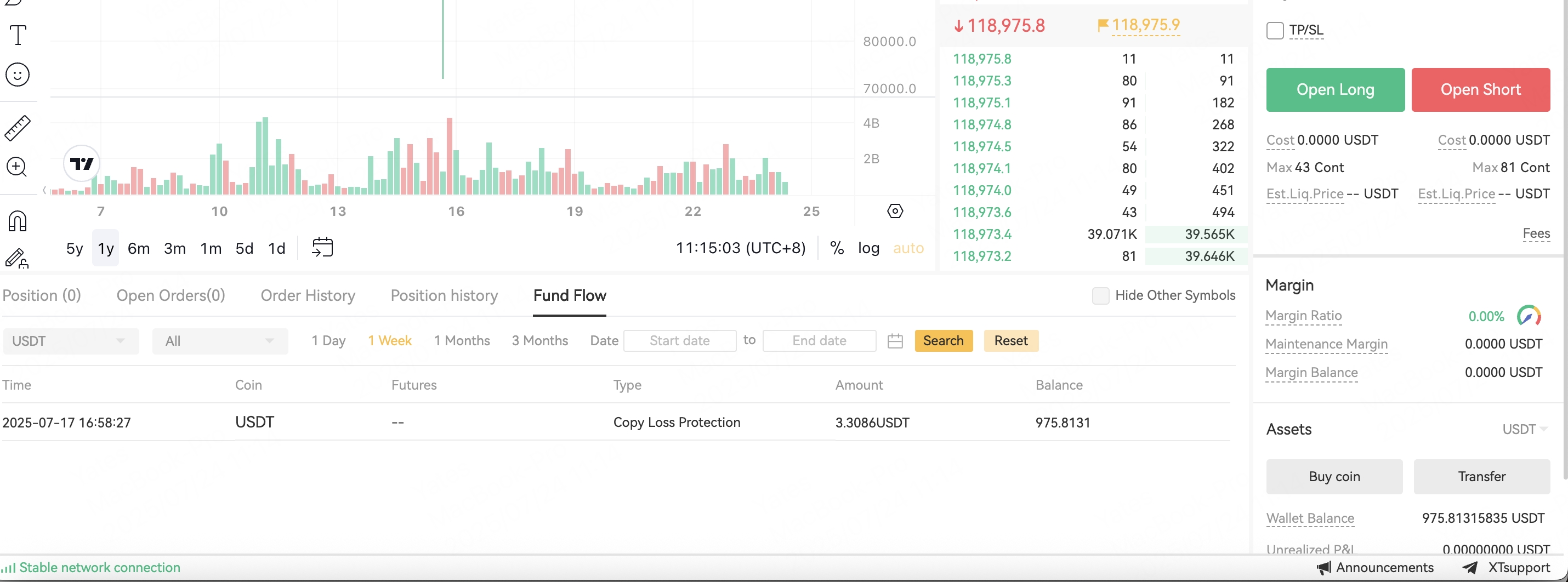Open chart settings gear icon
This screenshot has width=1568, height=582.
pos(895,211)
